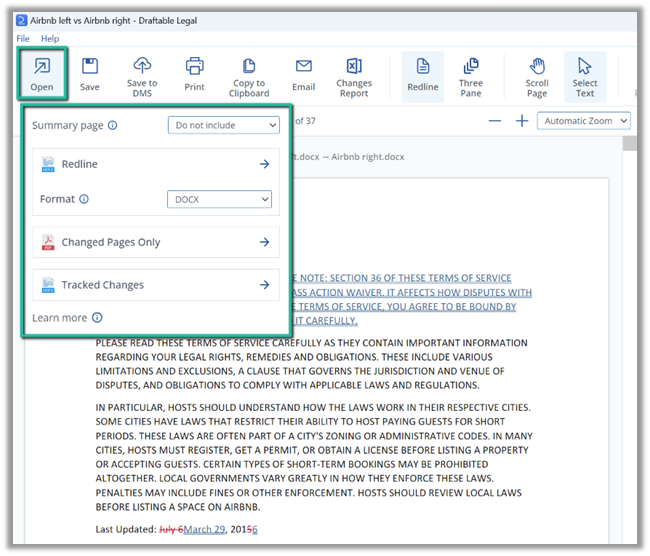650x556 pixels.
Task: Zoom in with plus button
Action: [x=522, y=121]
